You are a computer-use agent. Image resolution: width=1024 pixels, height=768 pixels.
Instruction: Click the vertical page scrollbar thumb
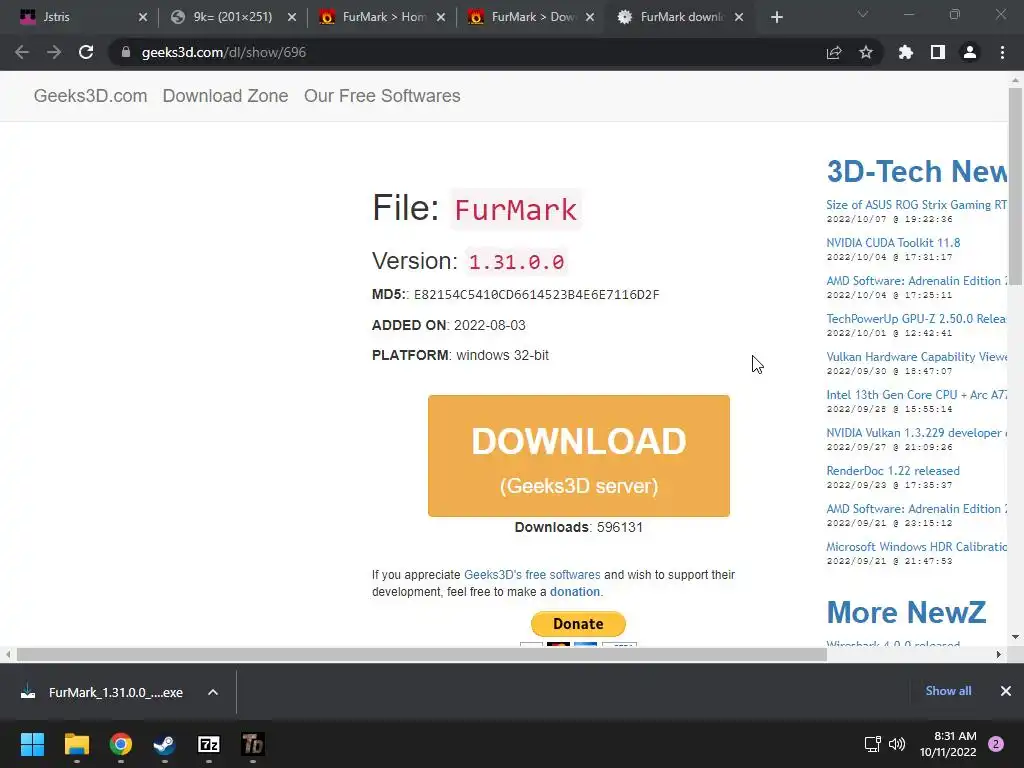click(x=1016, y=186)
